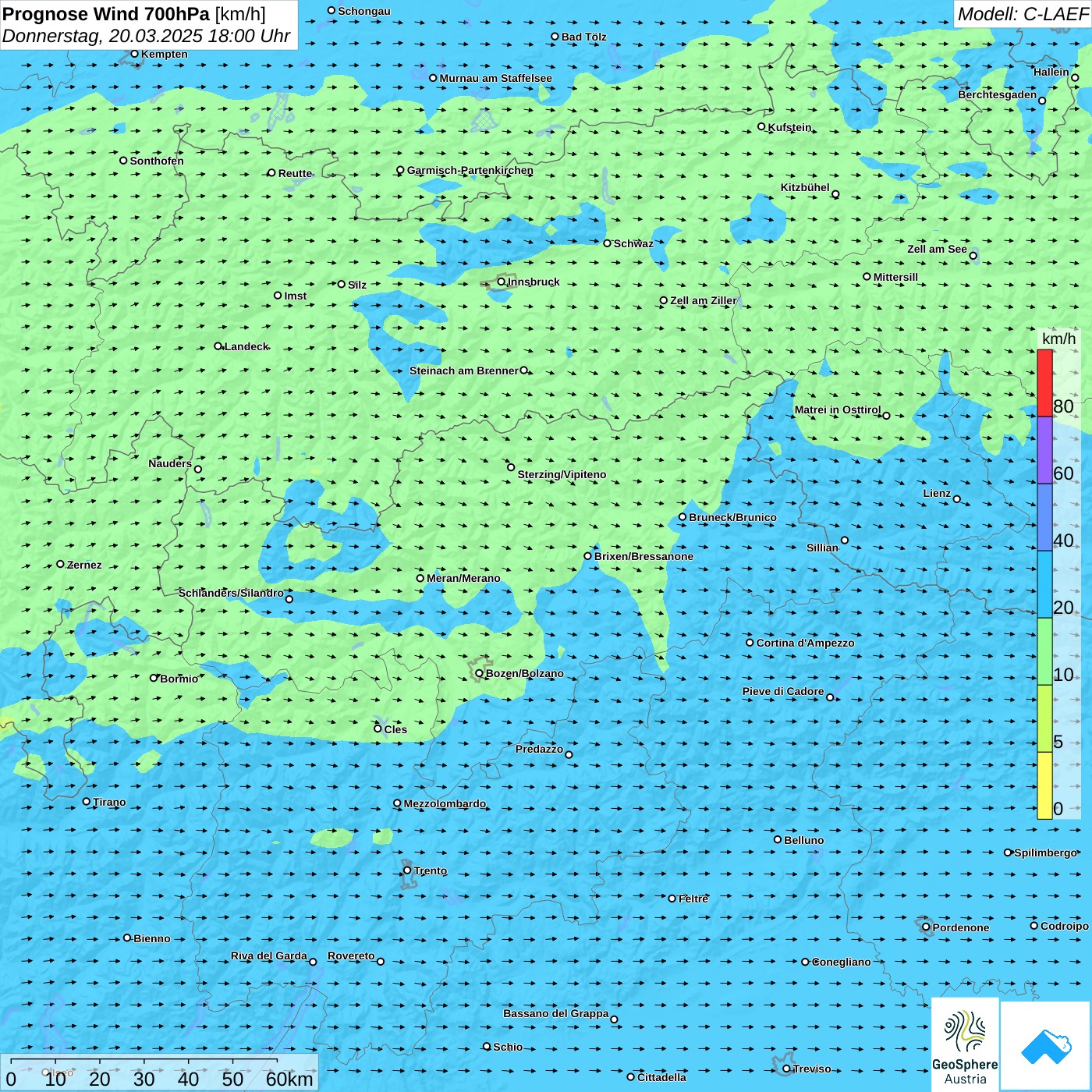The width and height of the screenshot is (1092, 1092).
Task: Click the 'Schlanders/Silandro' label
Action: (x=231, y=593)
